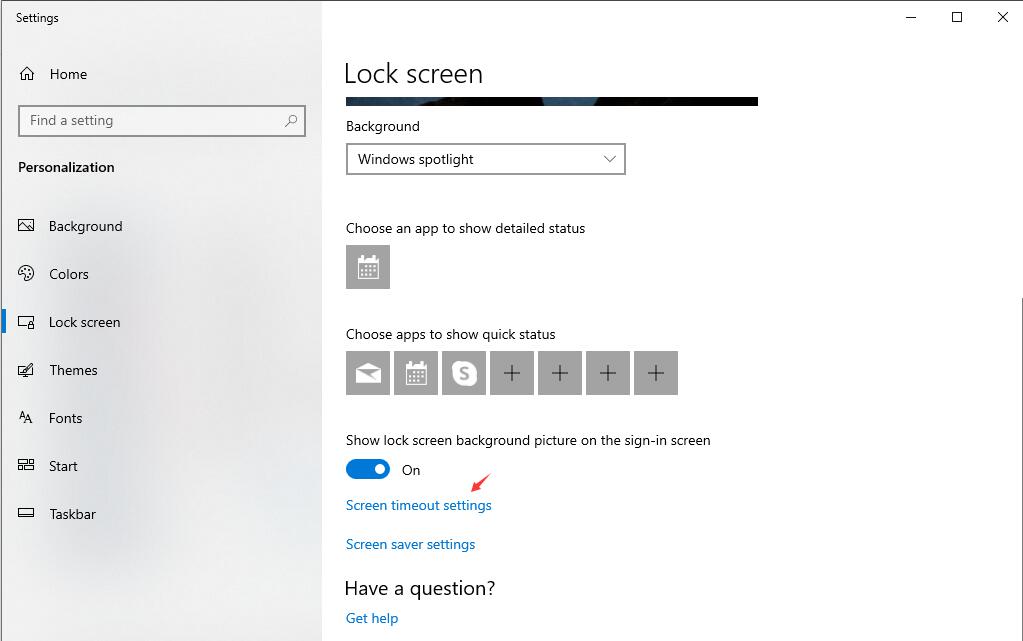The height and width of the screenshot is (641, 1023).
Task: Click the Mail quick status icon
Action: tap(368, 372)
